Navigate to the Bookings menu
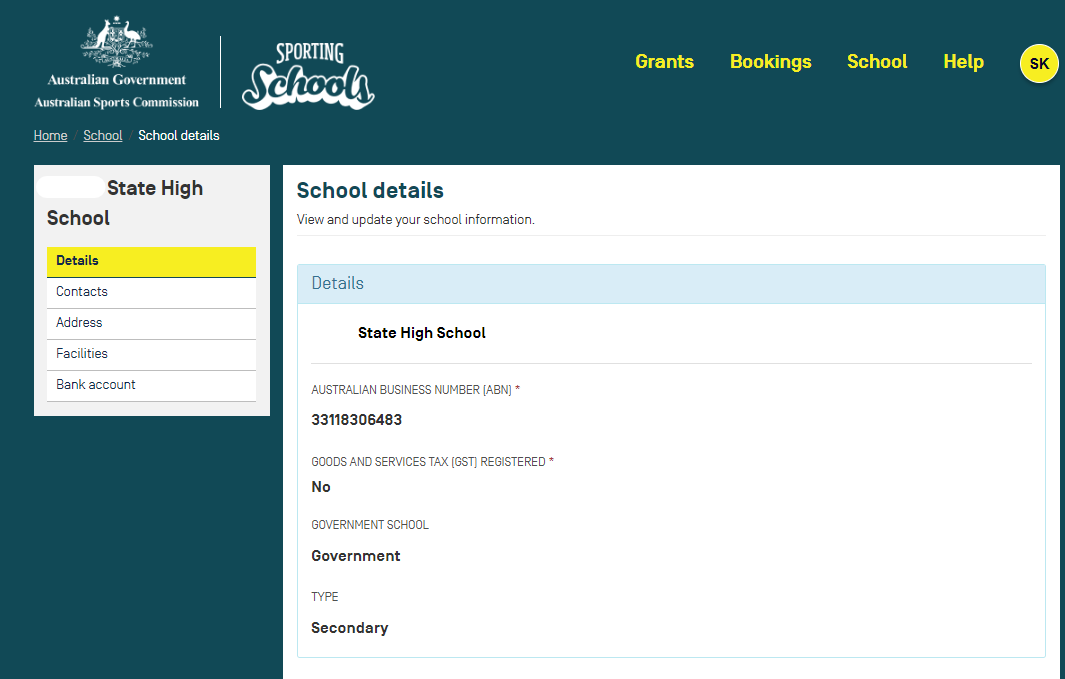Screen dimensions: 1065x679 tap(770, 62)
